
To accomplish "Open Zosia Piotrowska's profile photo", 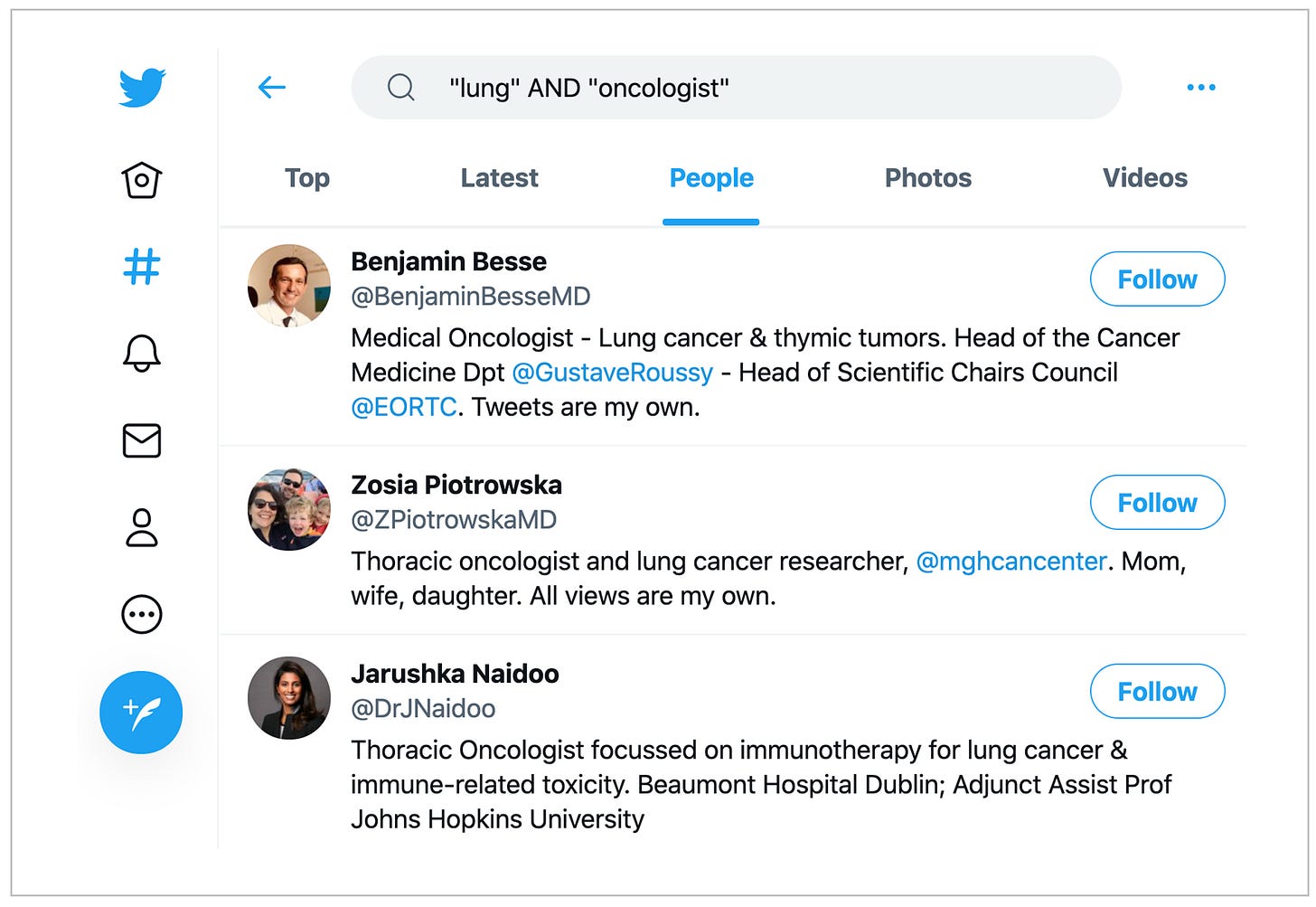I will pyautogui.click(x=289, y=509).
